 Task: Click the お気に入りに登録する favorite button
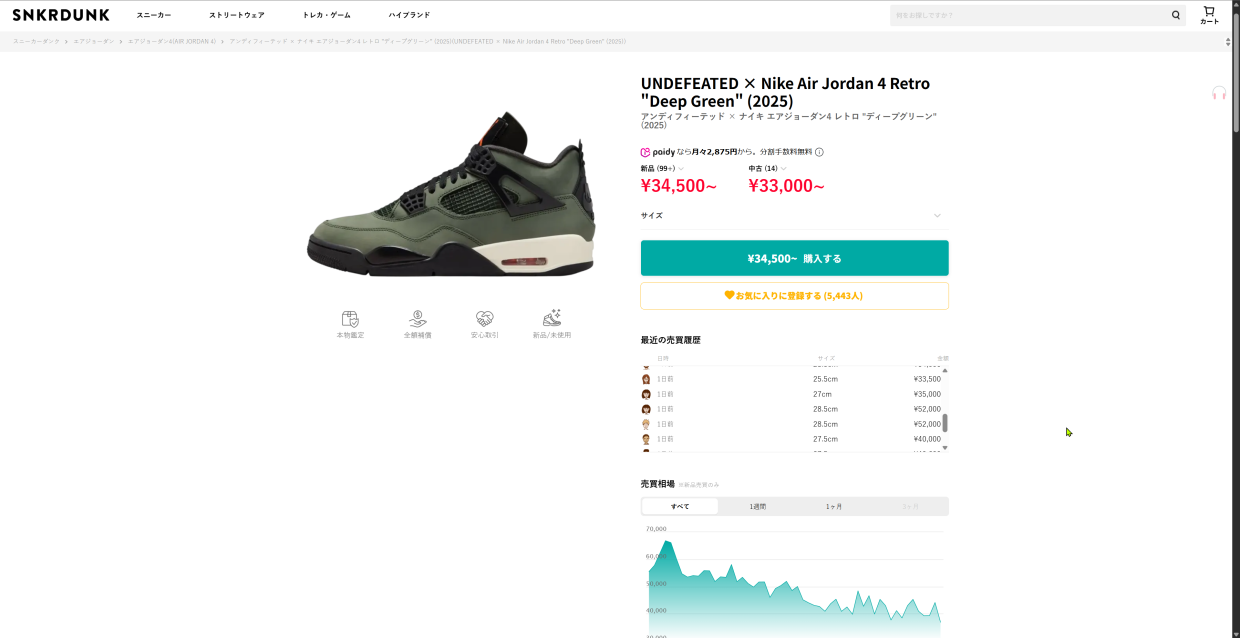coord(794,296)
